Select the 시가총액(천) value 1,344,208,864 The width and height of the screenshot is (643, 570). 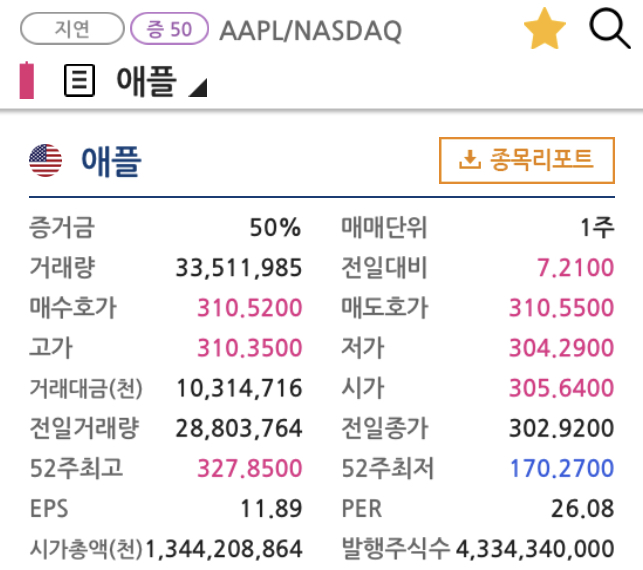pyautogui.click(x=224, y=549)
